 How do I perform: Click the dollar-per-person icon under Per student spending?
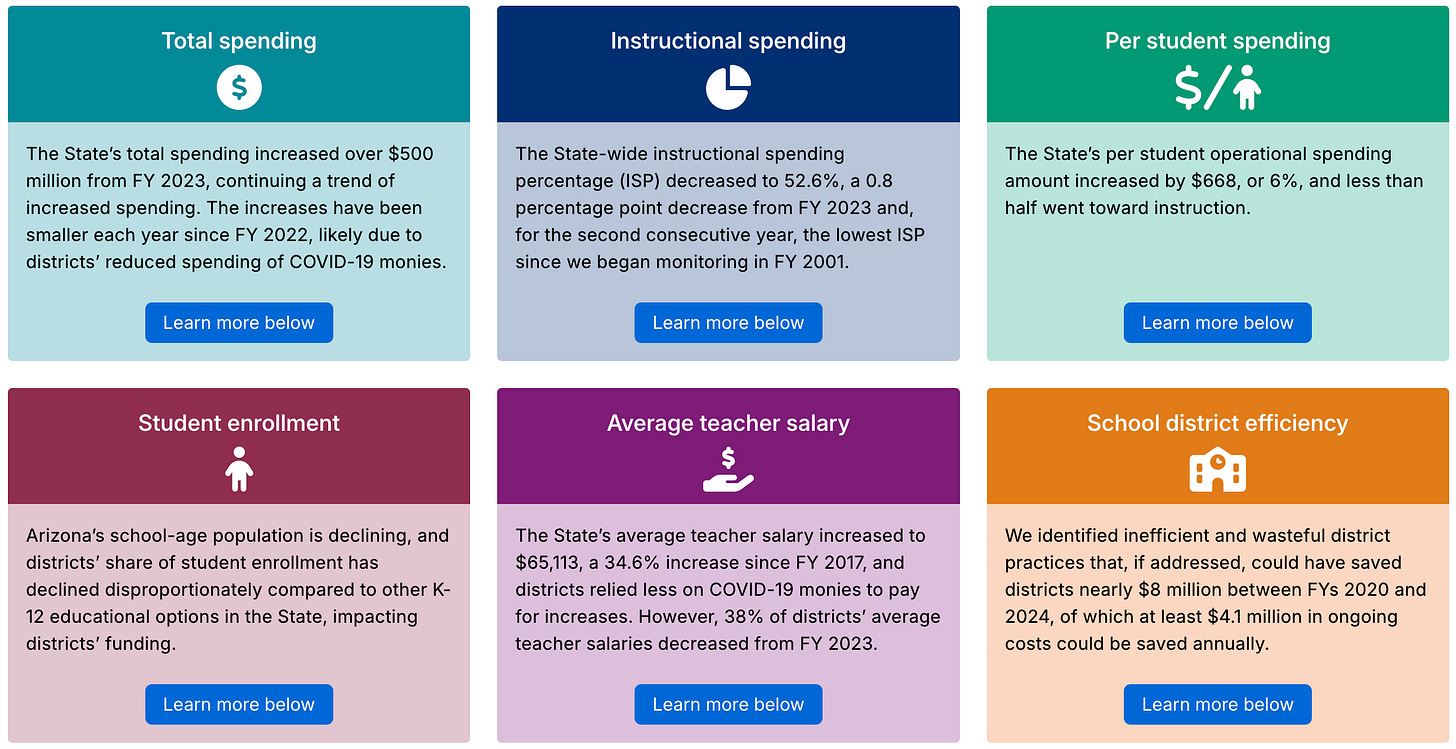(1217, 87)
